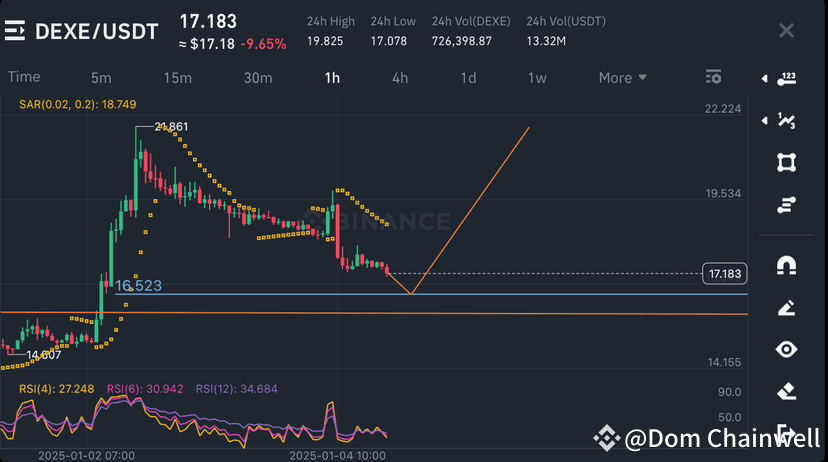Click the DEXE/USDT pair name
The width and height of the screenshot is (828, 462).
pyautogui.click(x=97, y=32)
